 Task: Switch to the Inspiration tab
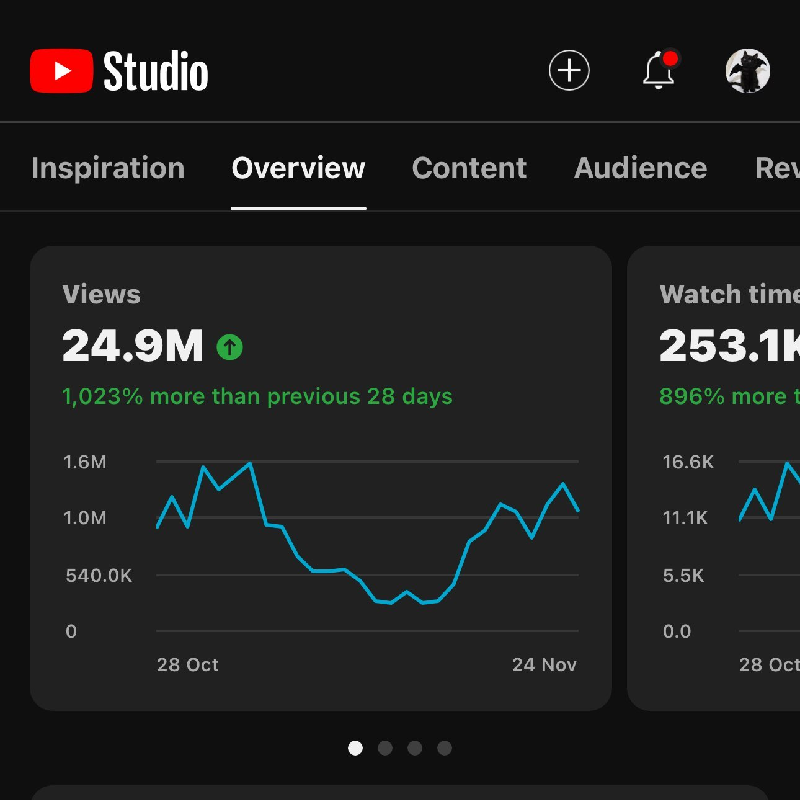[108, 168]
